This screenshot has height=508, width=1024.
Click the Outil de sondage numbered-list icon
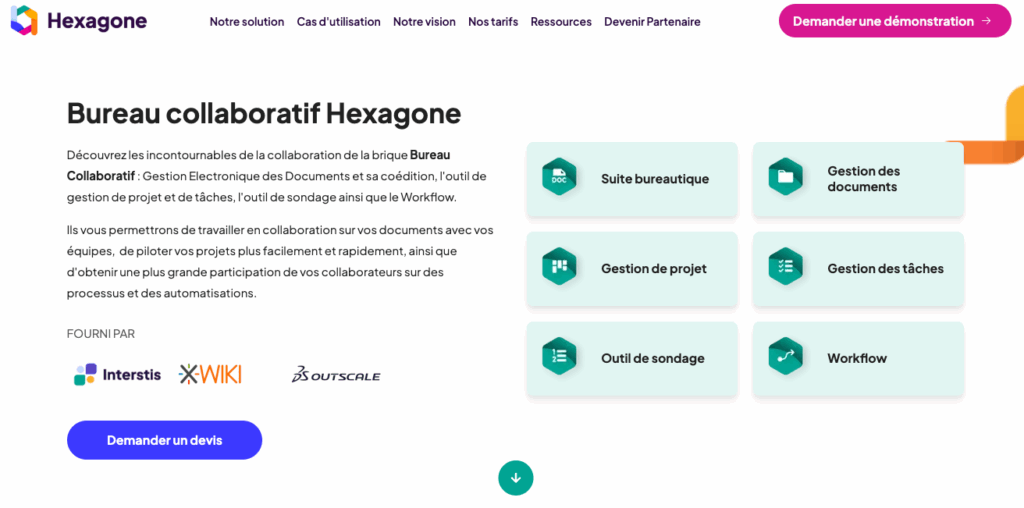pyautogui.click(x=559, y=357)
